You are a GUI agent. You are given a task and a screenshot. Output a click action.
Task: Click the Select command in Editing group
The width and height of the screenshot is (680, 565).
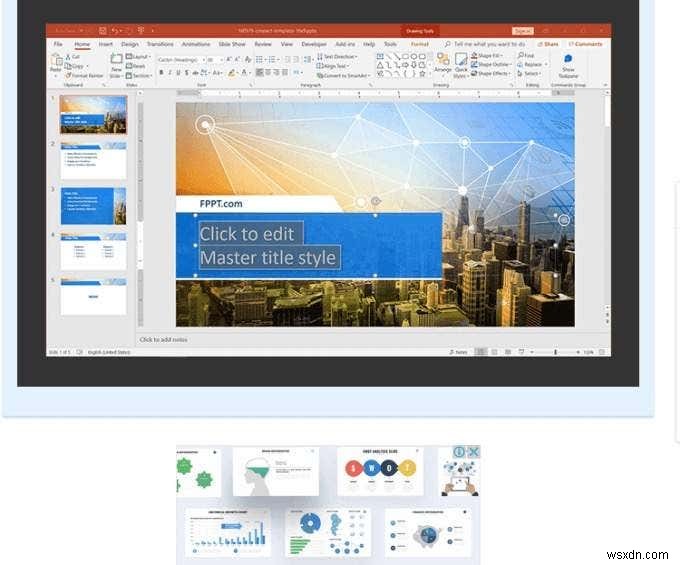(x=529, y=73)
